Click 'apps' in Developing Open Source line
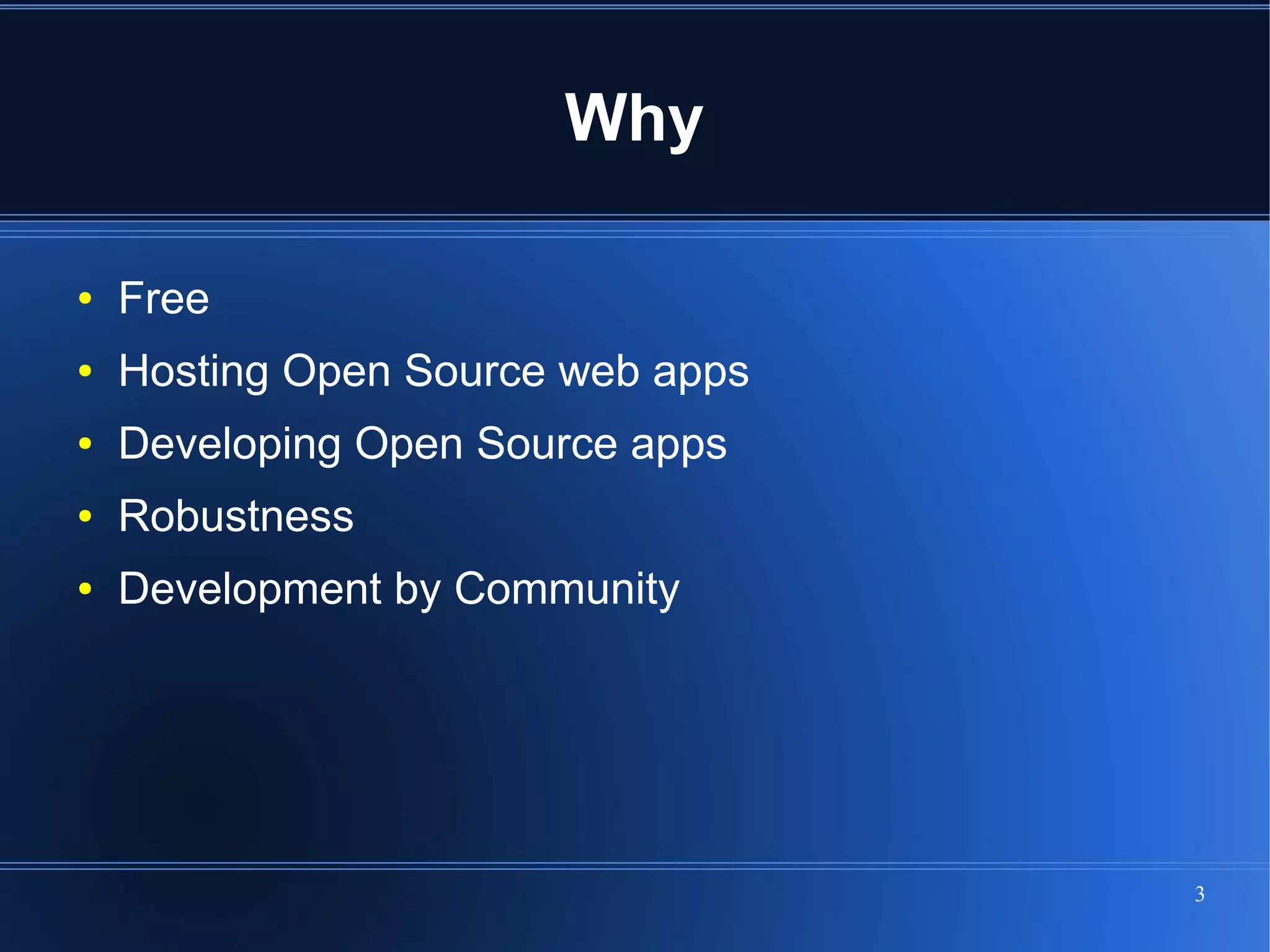The height and width of the screenshot is (952, 1270). tap(678, 443)
